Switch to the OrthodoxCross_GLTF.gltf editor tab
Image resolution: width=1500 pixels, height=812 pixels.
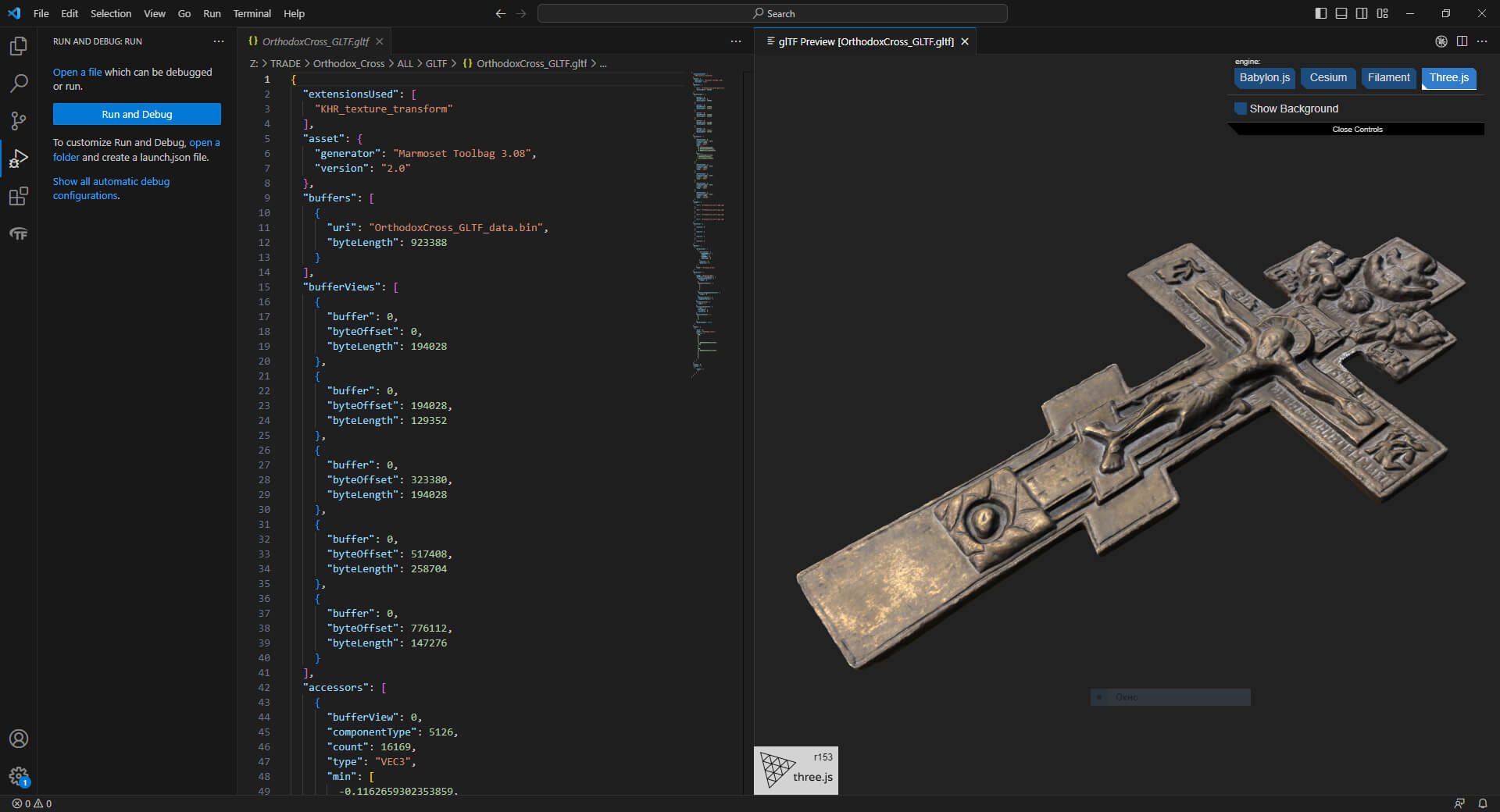click(x=315, y=41)
